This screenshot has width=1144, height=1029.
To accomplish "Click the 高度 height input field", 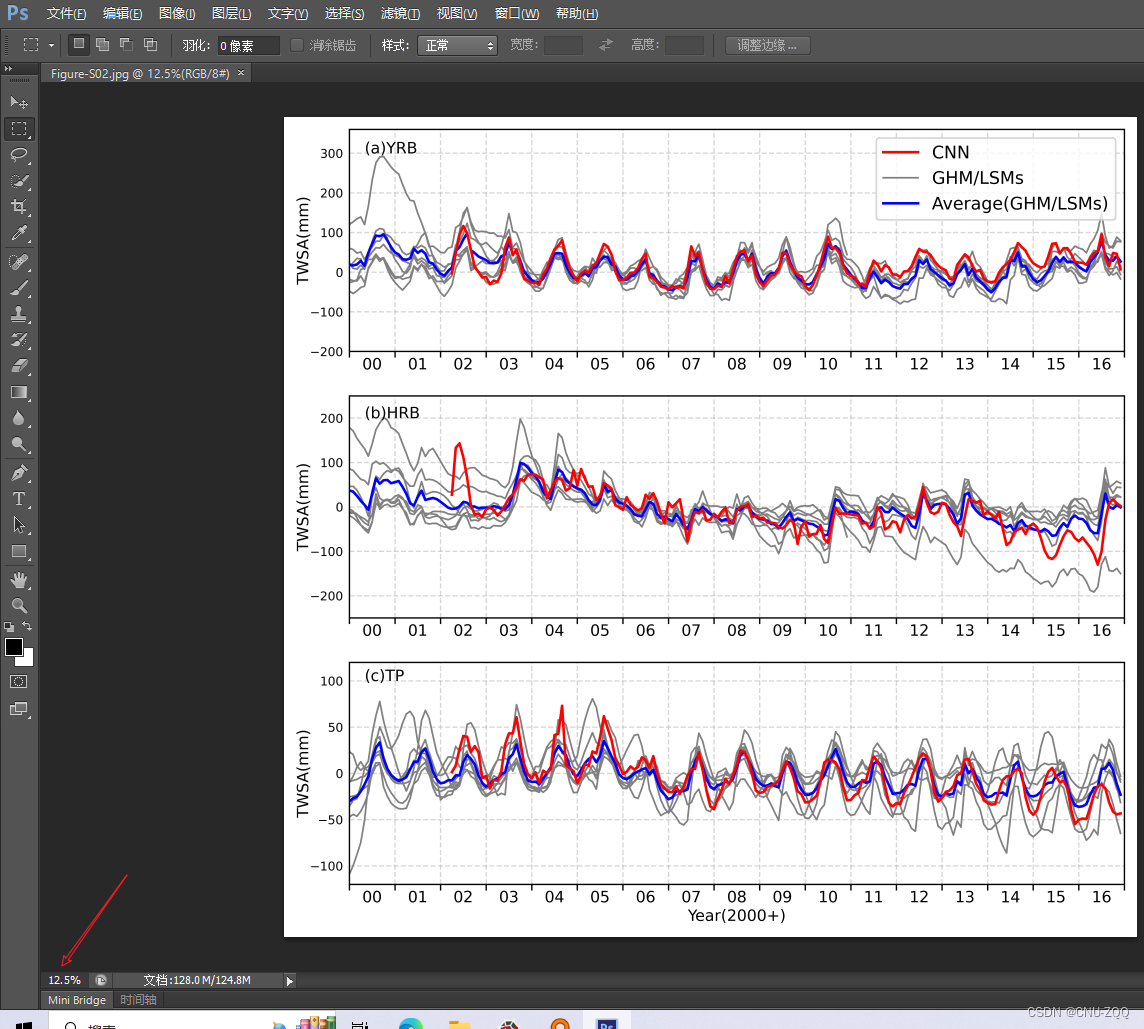I will (x=684, y=45).
